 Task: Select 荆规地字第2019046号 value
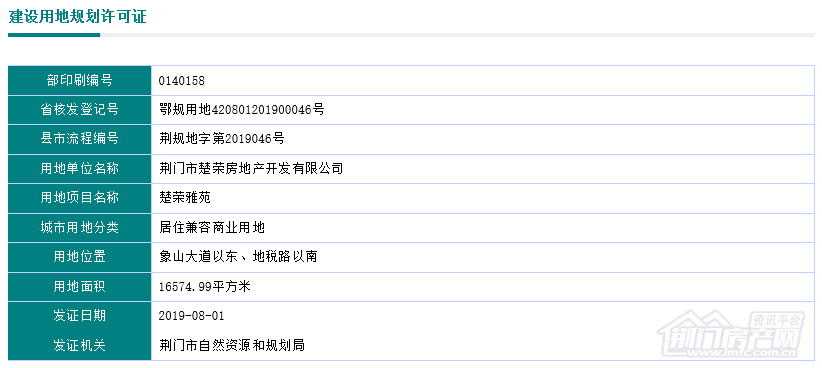coord(222,139)
